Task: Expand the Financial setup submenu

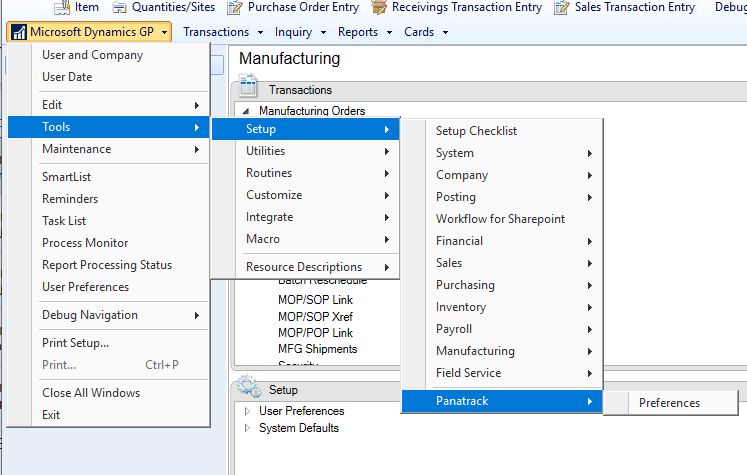Action: pyautogui.click(x=502, y=241)
